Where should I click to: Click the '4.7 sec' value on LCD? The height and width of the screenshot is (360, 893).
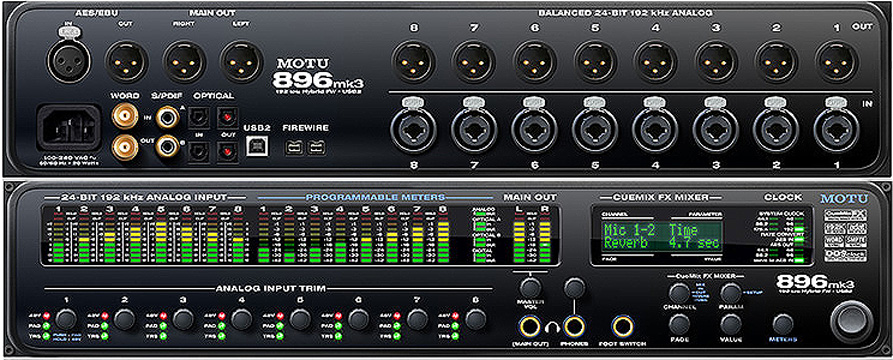click(x=694, y=243)
